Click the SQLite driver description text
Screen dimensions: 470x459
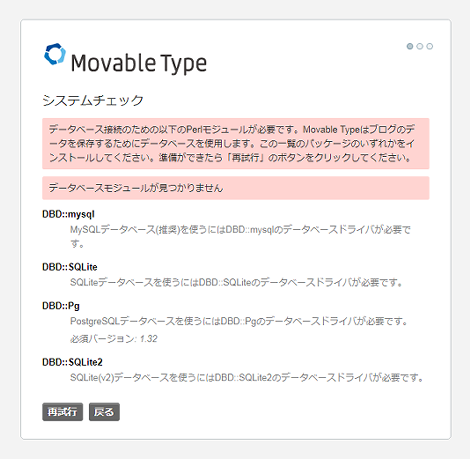pyautogui.click(x=236, y=282)
